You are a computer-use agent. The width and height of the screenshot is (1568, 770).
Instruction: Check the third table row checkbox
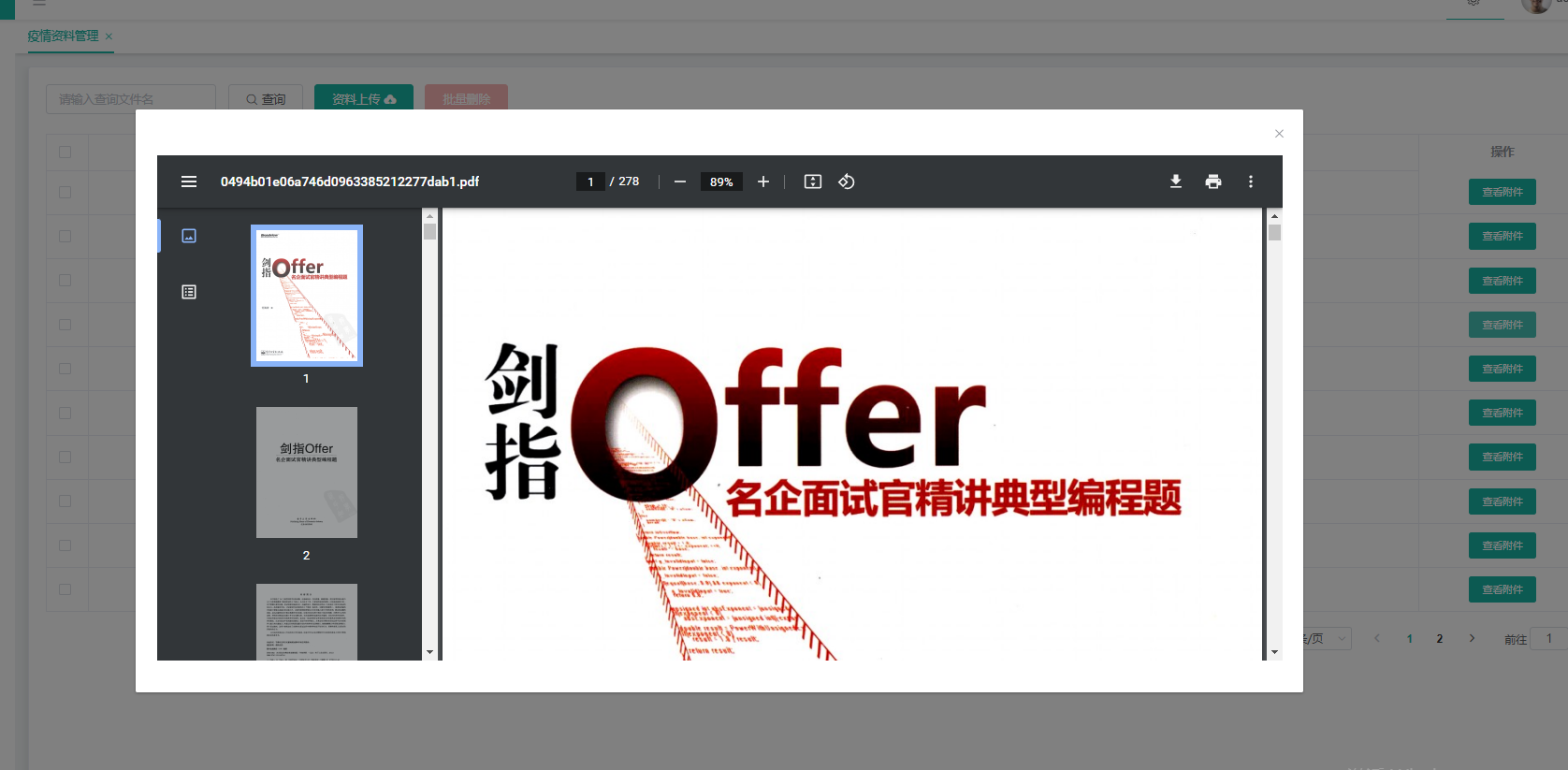(65, 280)
